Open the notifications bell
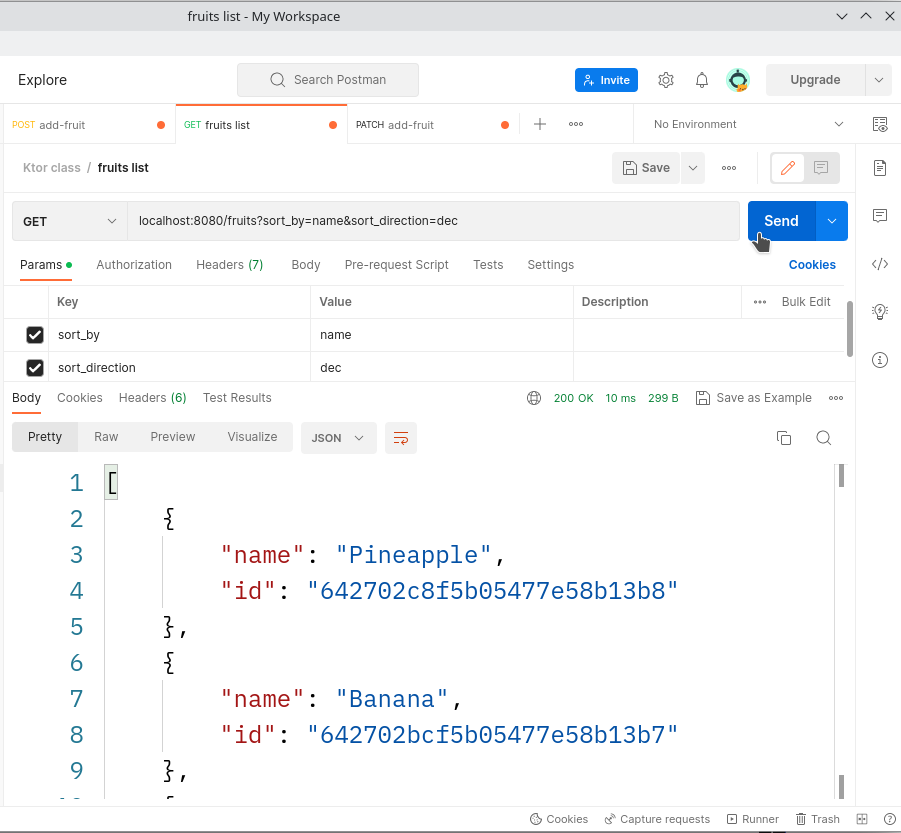The width and height of the screenshot is (901, 833). coord(702,80)
